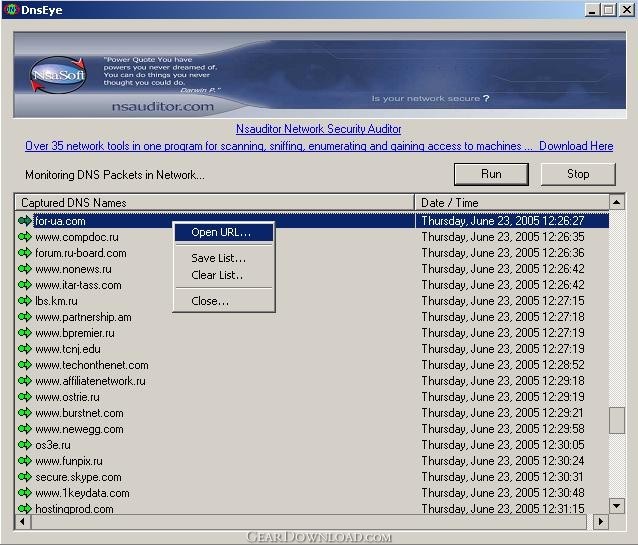
Task: Click green arrow icon beside www.compdoc.ru
Action: [25, 237]
